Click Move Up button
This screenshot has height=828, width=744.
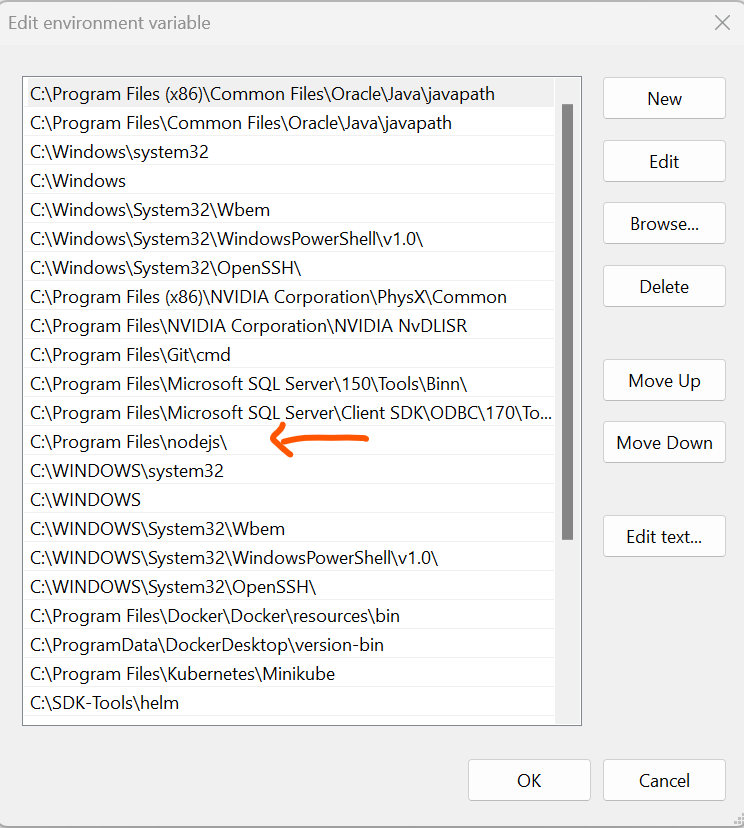pyautogui.click(x=664, y=381)
